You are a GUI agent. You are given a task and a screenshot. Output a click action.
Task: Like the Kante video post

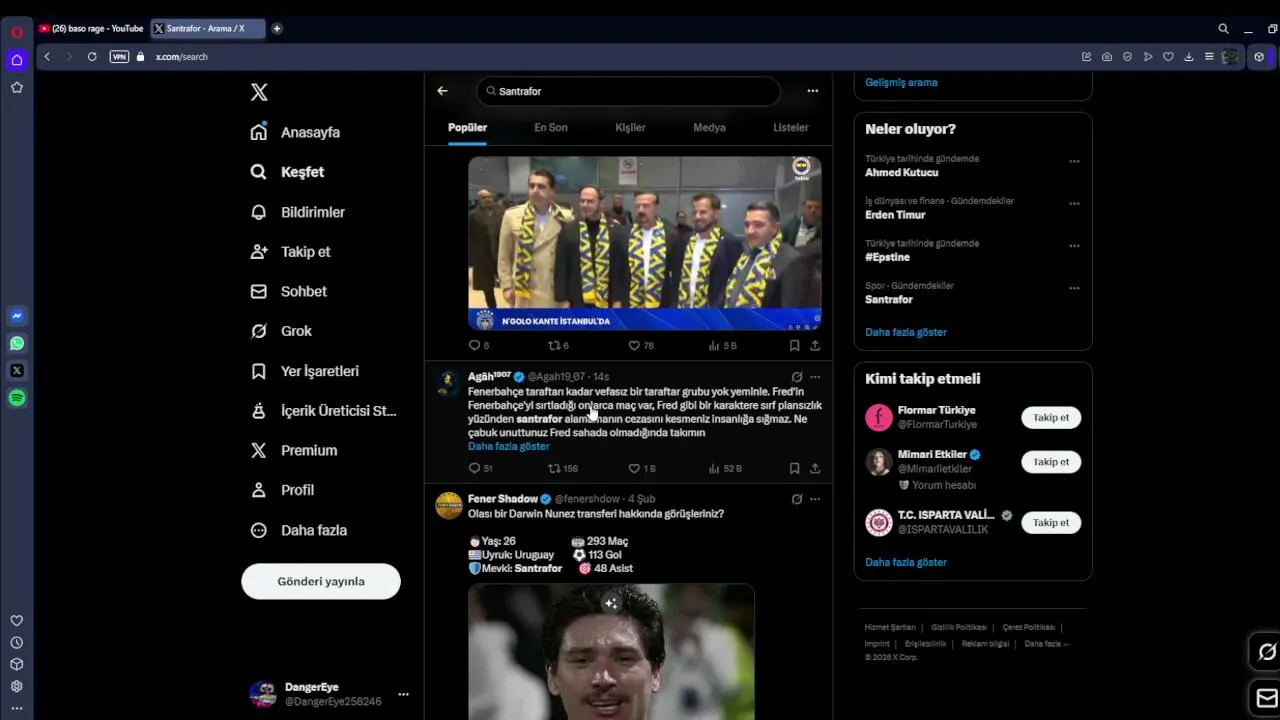(x=640, y=345)
